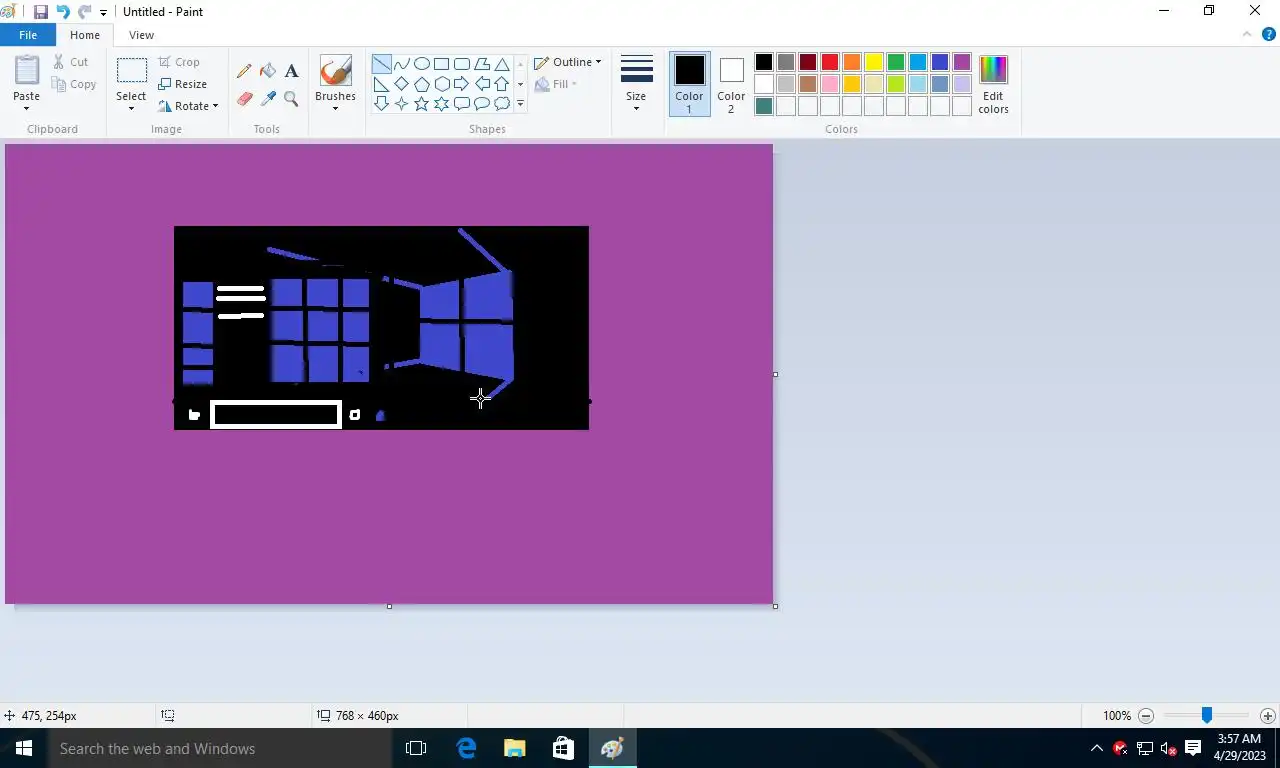The height and width of the screenshot is (768, 1280).
Task: Open the Edit colors dialog
Action: 993,84
